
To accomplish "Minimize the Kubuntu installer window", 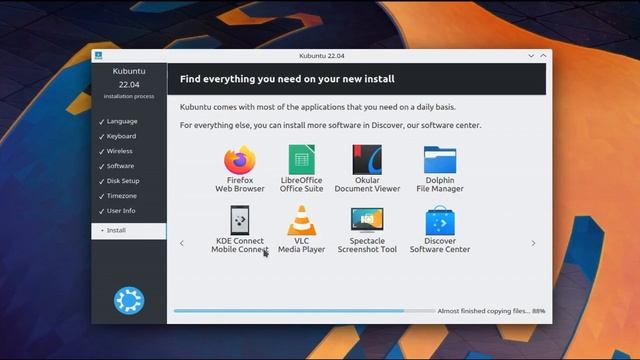I will (531, 56).
